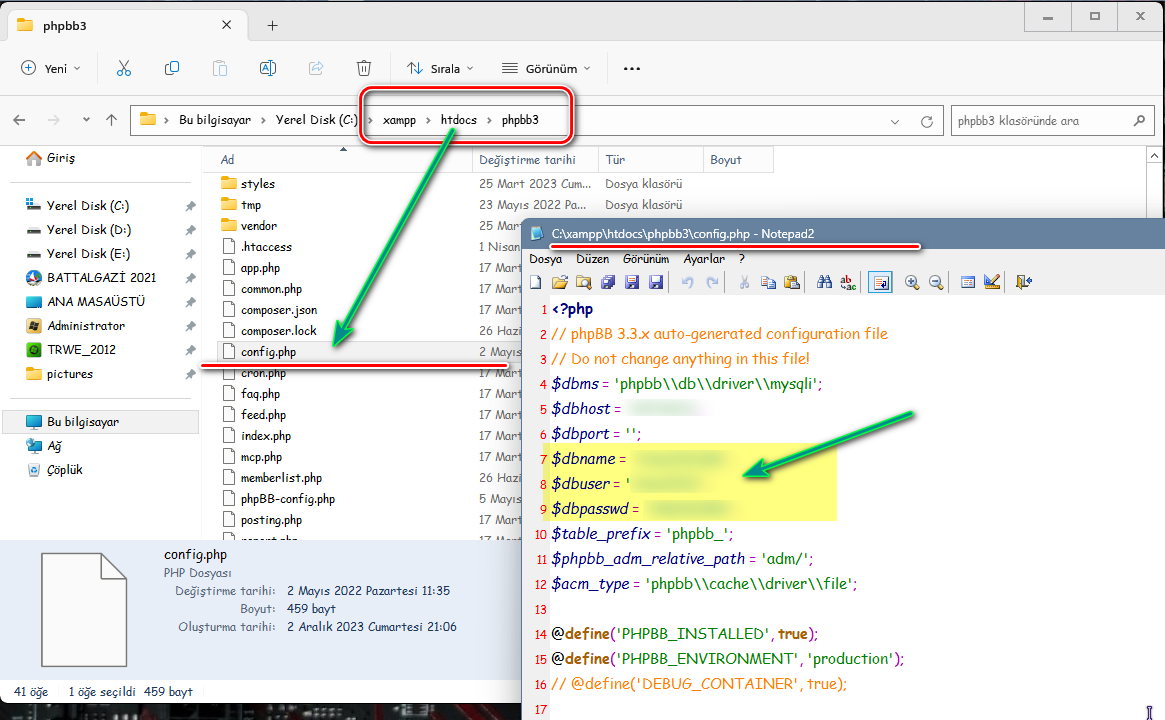This screenshot has height=720, width=1165.
Task: Click the scissors Cut icon in Notepad2 toolbar
Action: (x=744, y=282)
